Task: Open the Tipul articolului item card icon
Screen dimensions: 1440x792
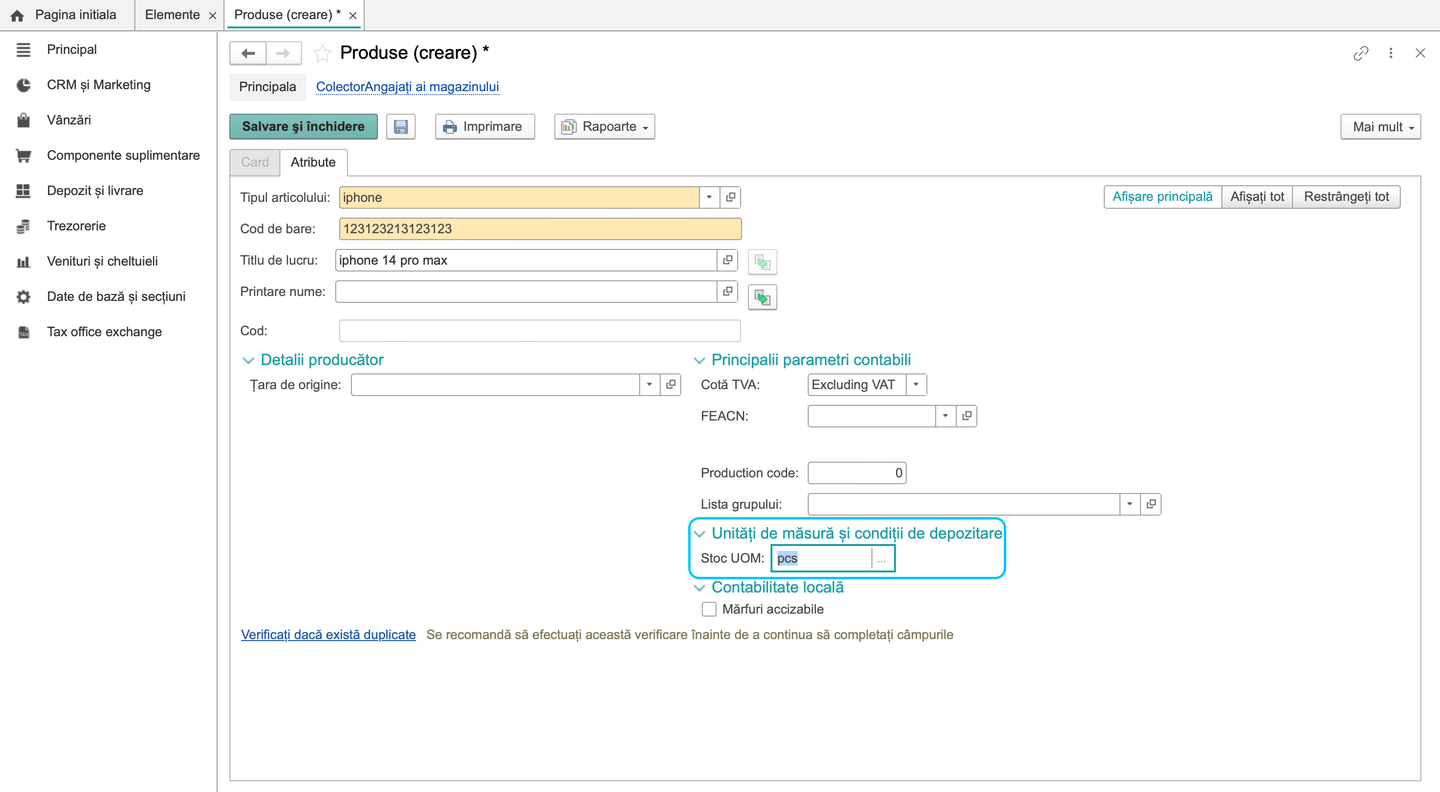Action: (x=731, y=198)
